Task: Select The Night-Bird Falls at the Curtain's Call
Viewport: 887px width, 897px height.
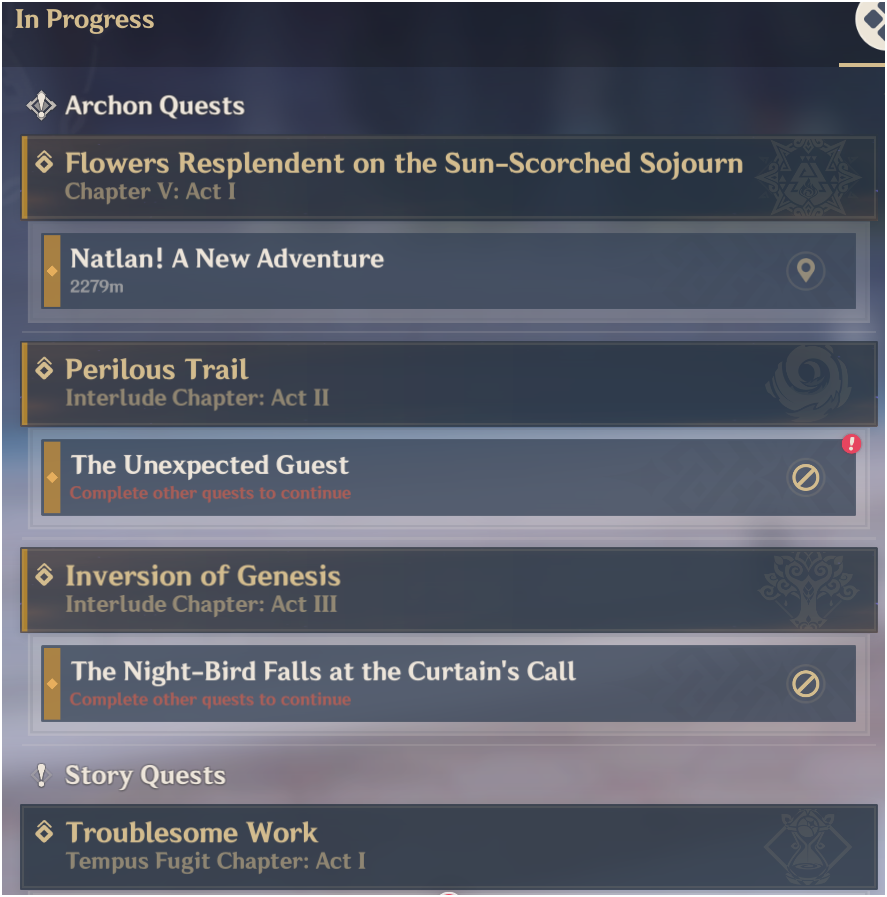Action: (449, 684)
